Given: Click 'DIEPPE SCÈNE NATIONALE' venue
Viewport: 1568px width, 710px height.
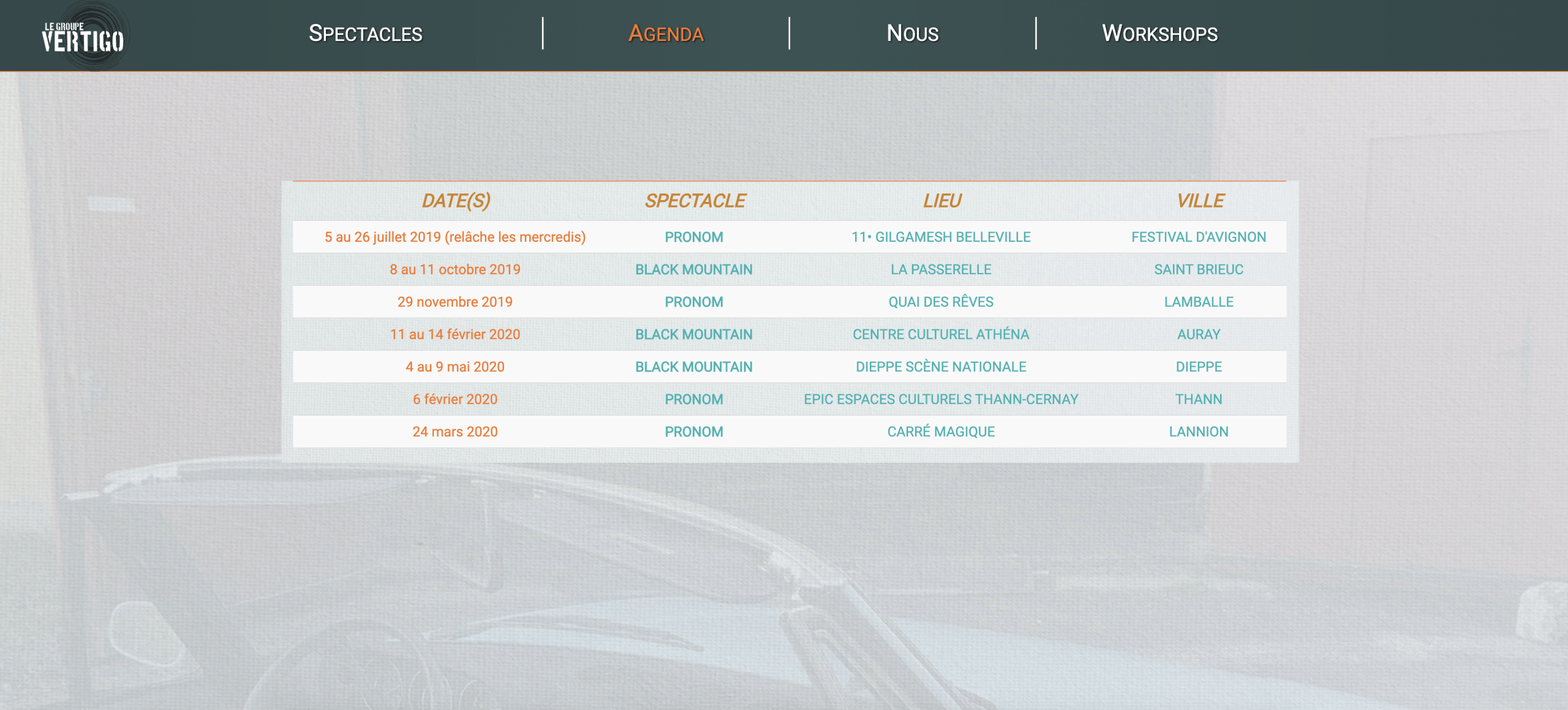Looking at the screenshot, I should coord(941,367).
